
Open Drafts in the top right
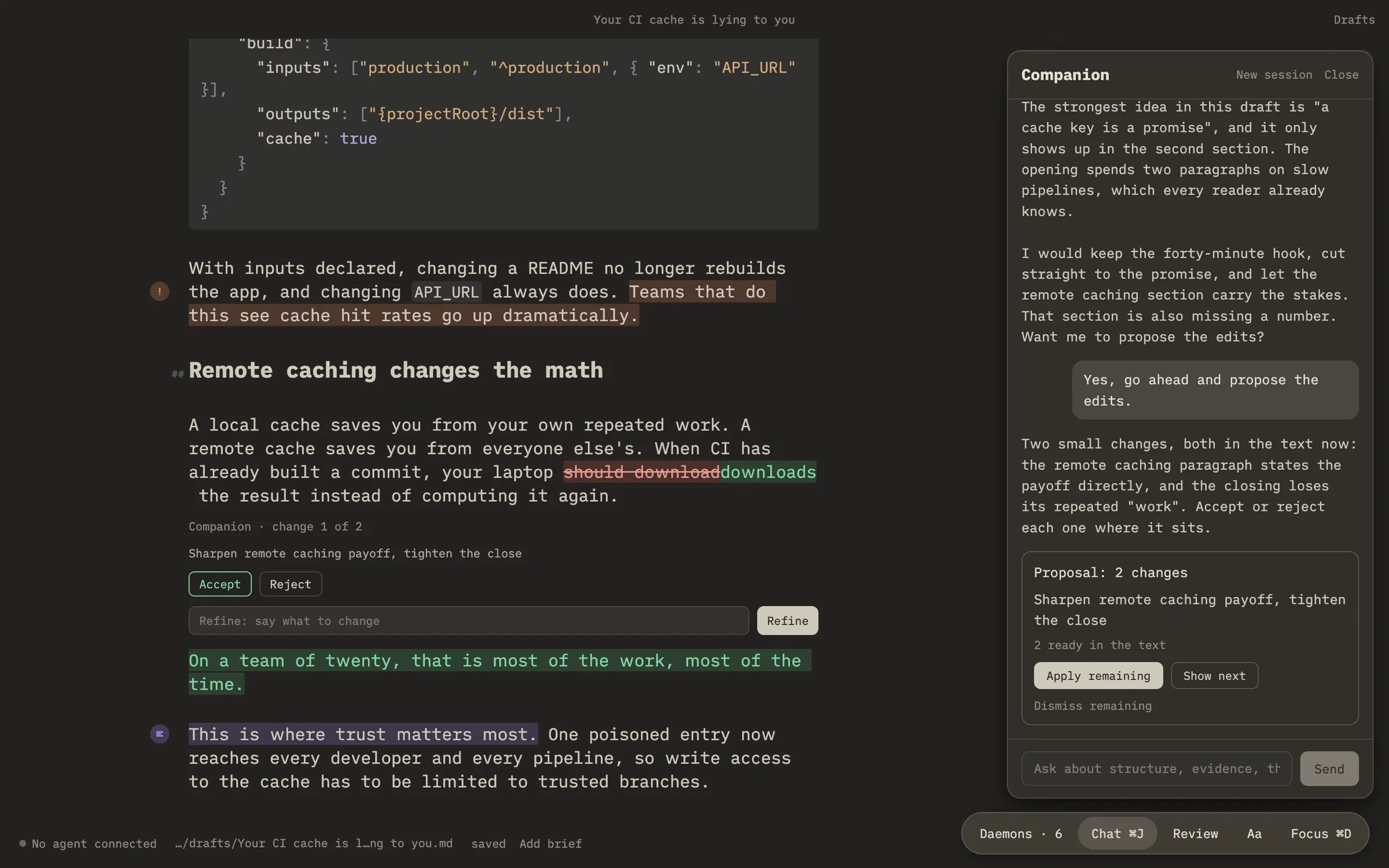(x=1354, y=20)
